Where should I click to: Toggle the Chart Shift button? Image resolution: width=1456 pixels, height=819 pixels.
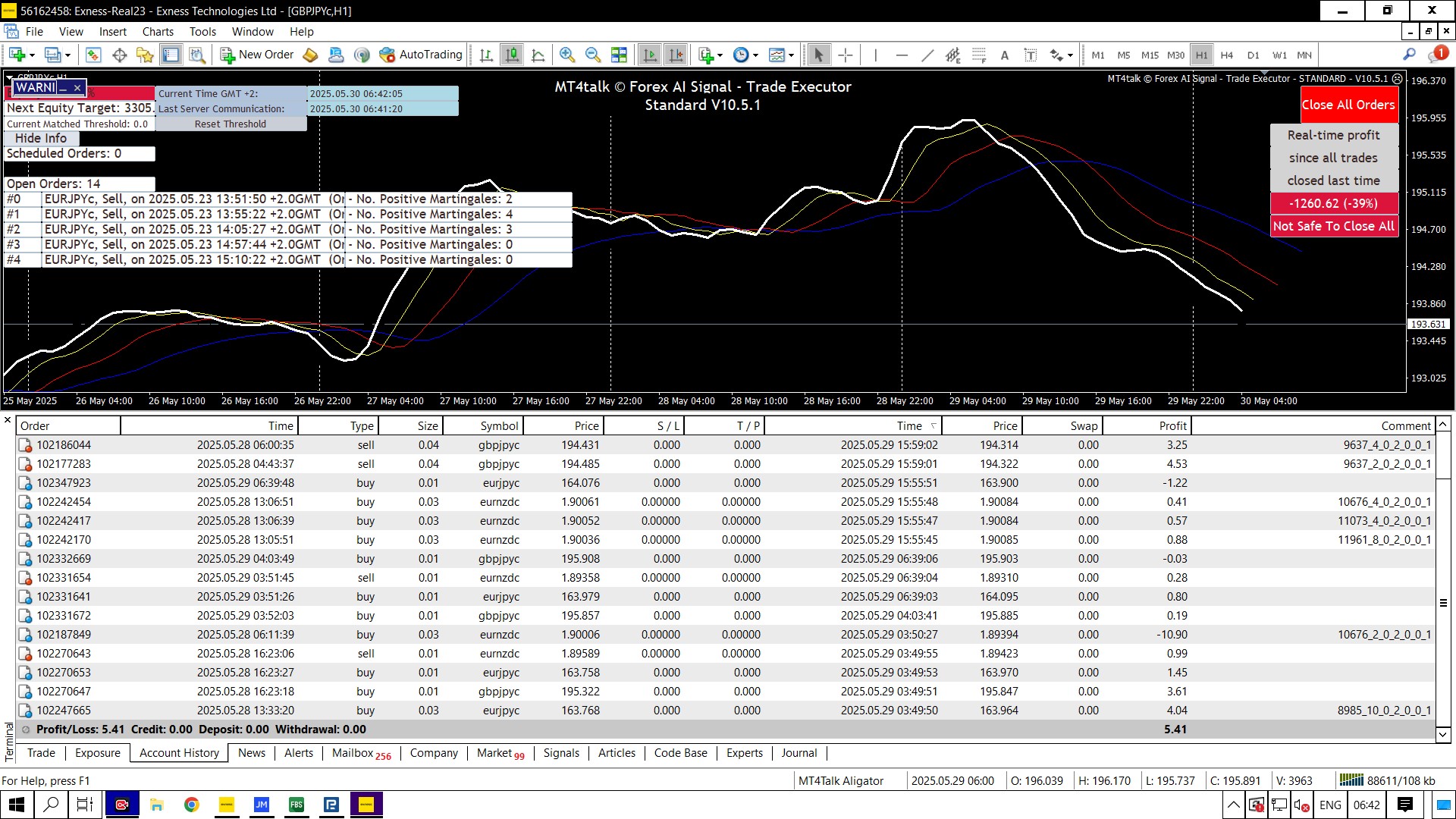click(676, 55)
